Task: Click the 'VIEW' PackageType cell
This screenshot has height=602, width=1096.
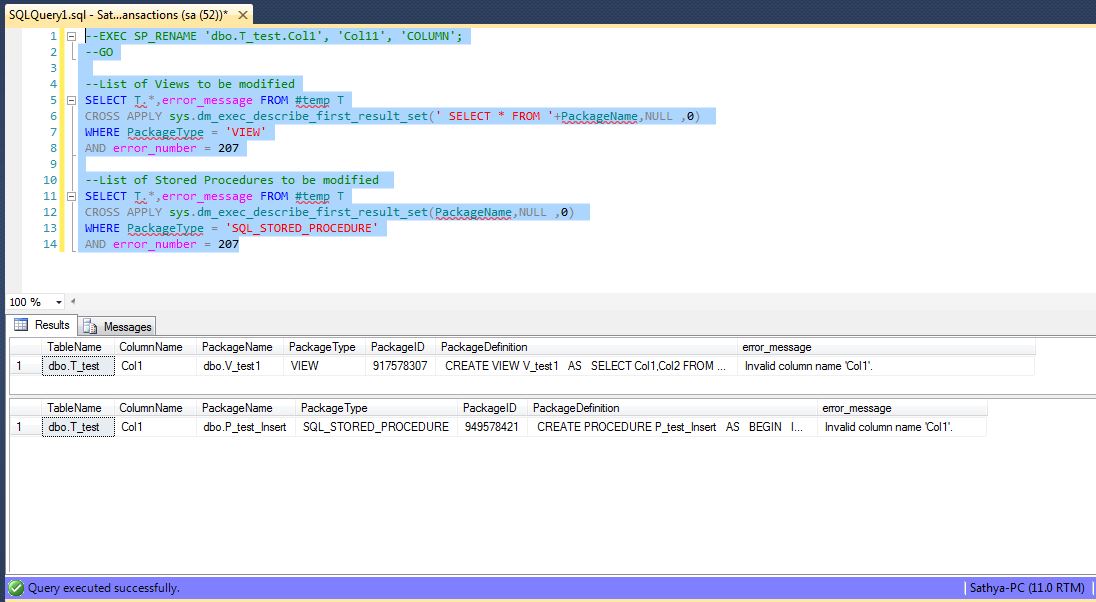Action: [x=324, y=366]
